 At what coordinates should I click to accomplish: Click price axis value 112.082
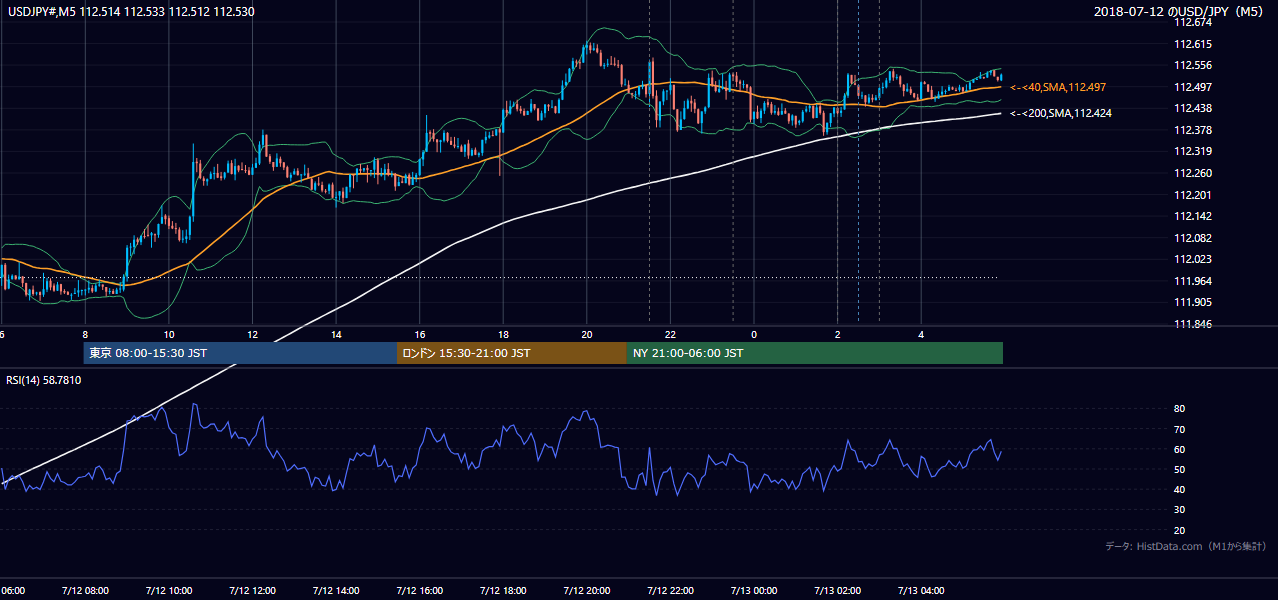click(x=1193, y=238)
